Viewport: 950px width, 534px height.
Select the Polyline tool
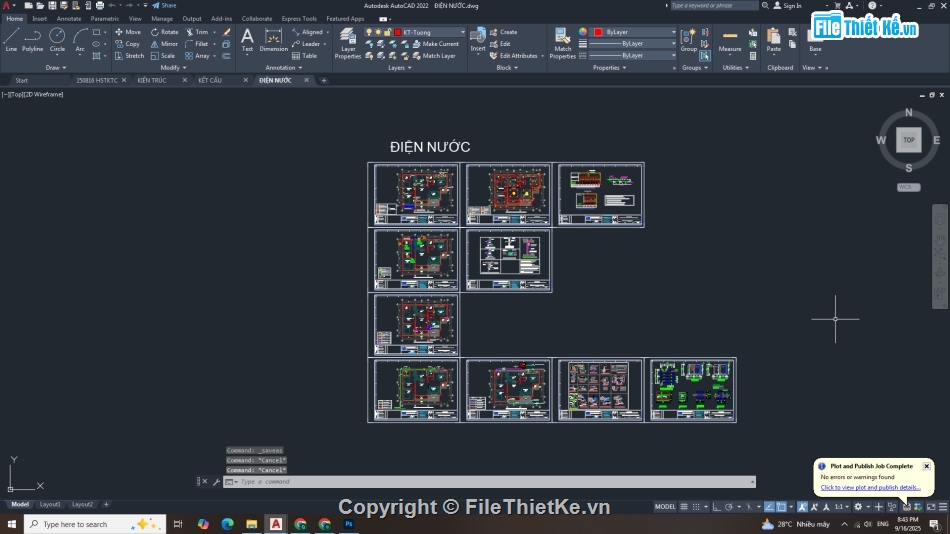[33, 40]
